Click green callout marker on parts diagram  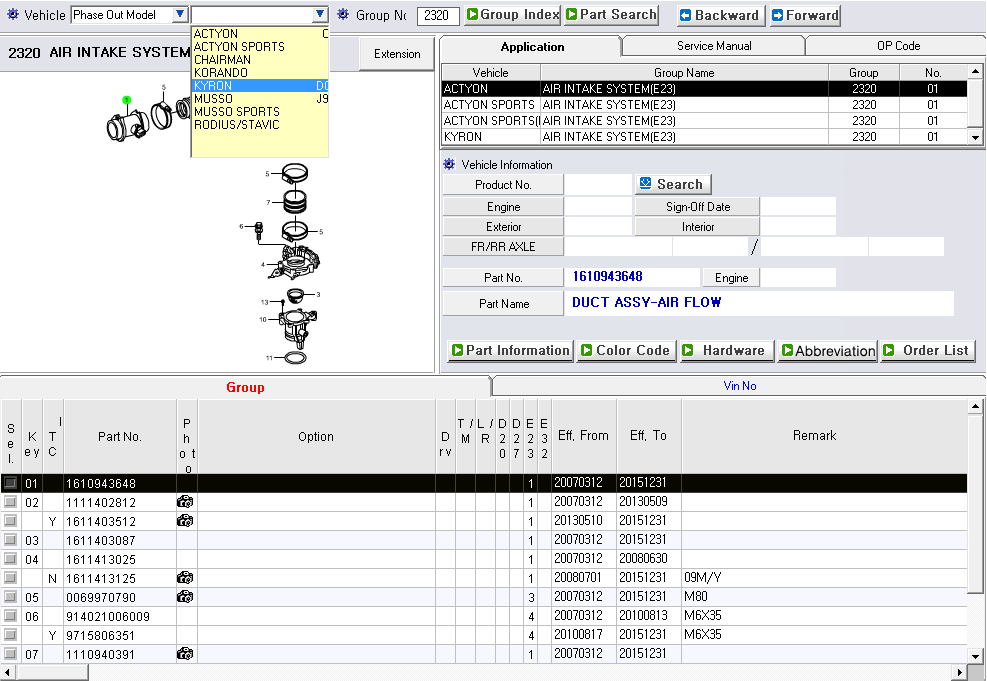[127, 100]
